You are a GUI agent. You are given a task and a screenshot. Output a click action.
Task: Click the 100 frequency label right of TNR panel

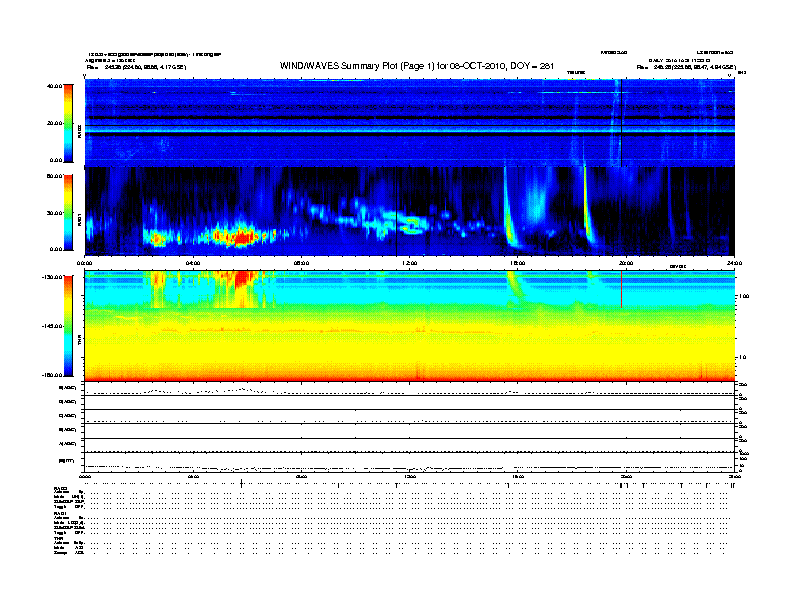click(744, 296)
